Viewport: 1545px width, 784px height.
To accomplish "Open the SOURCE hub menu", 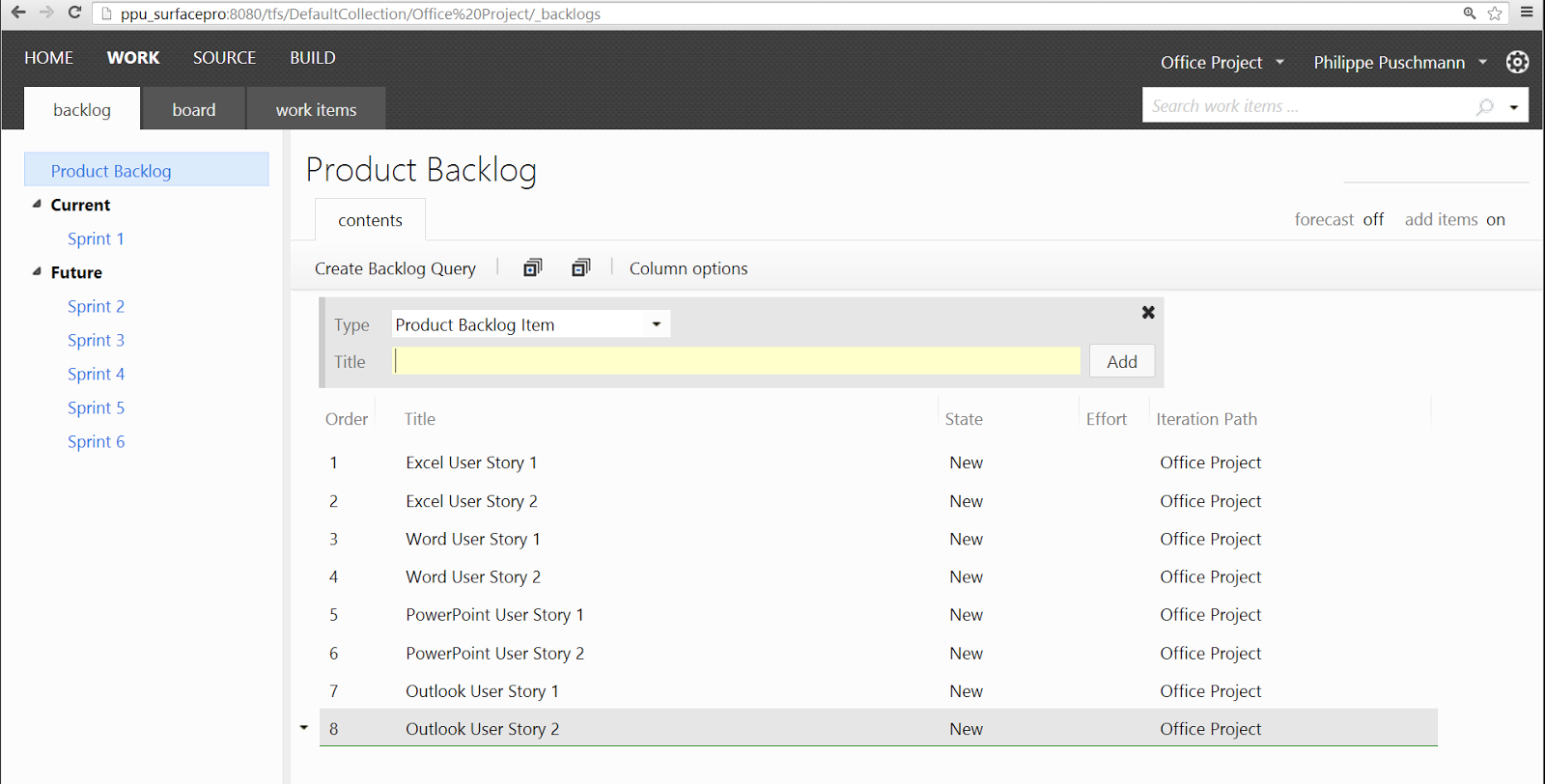I will tap(224, 58).
